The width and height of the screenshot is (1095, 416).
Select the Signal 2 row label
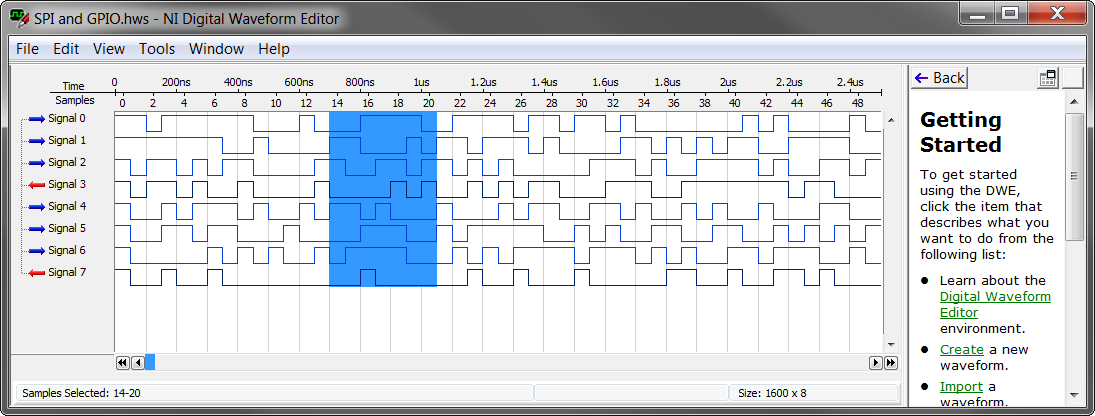tap(67, 163)
